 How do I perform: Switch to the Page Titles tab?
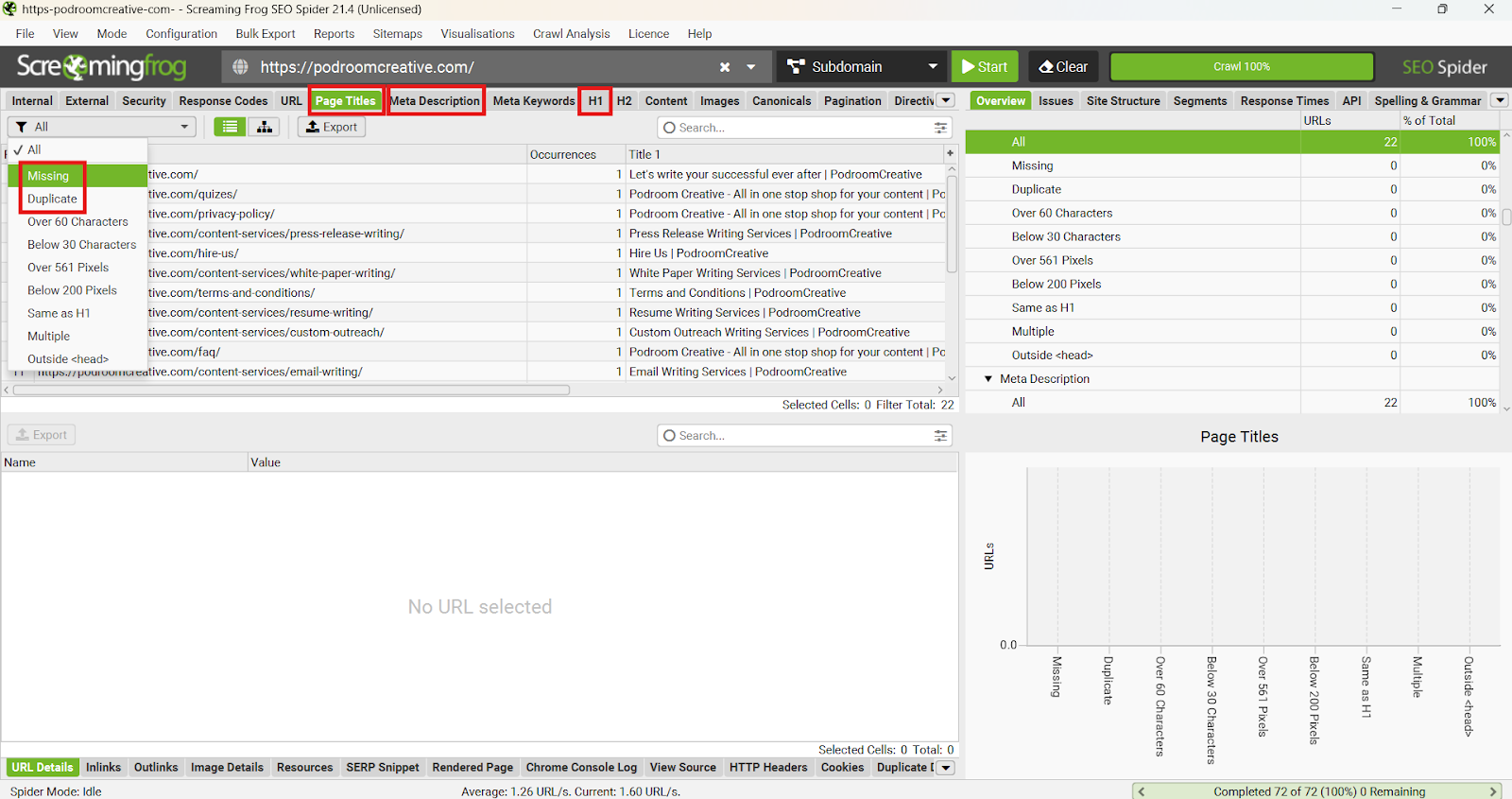(x=346, y=101)
